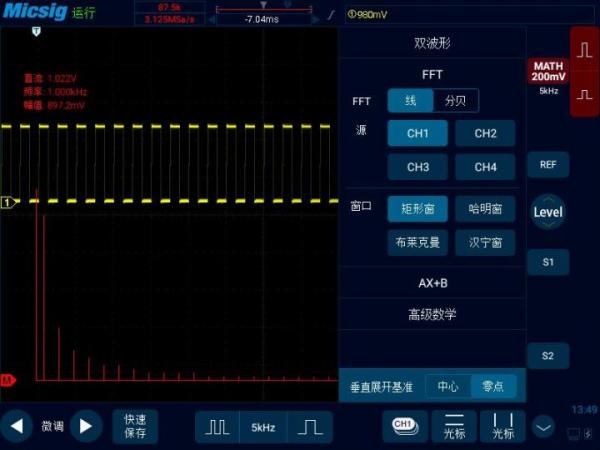Open the horizontal cursor (光标) tool

(x=454, y=426)
